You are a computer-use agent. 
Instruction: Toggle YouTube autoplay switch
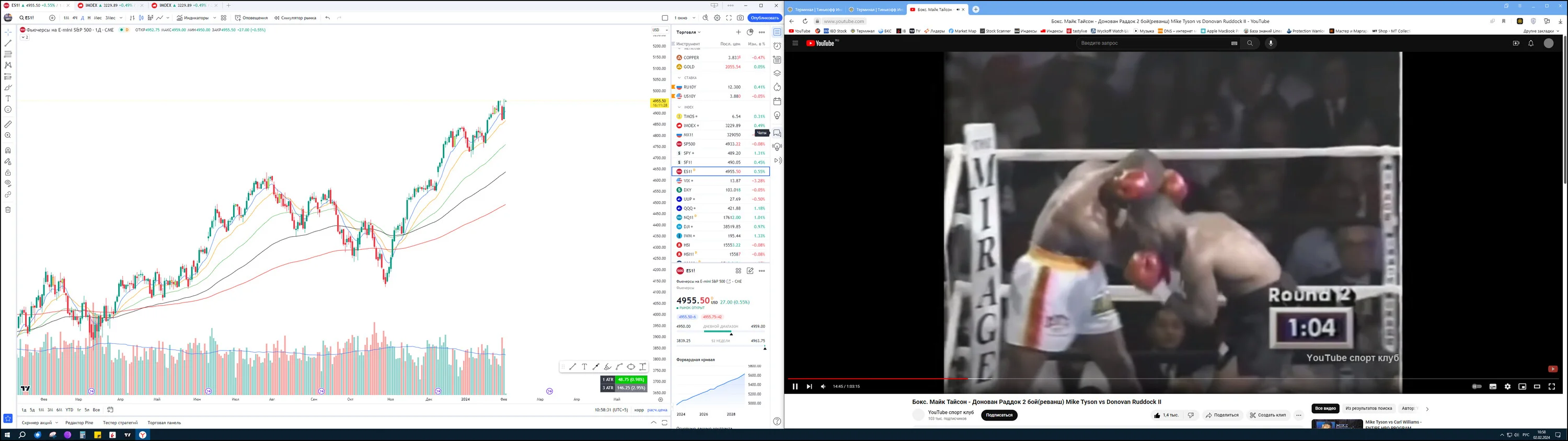[x=1477, y=386]
